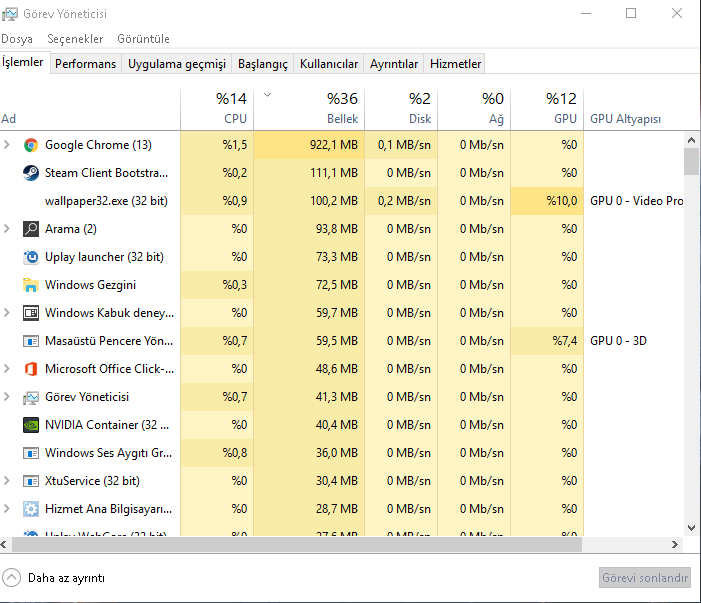Click the Görevi sonlandır button
701x603 pixels.
click(x=645, y=578)
